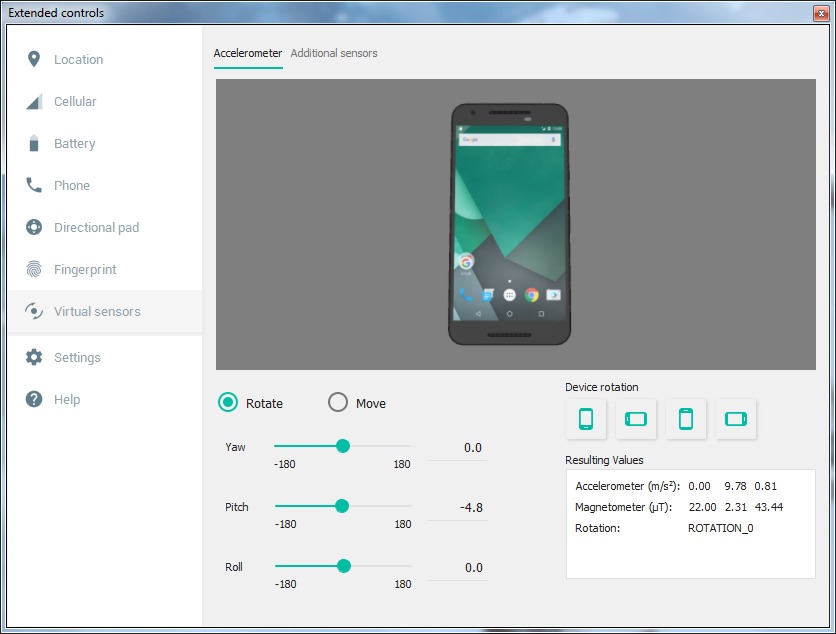Image resolution: width=836 pixels, height=634 pixels.
Task: Open Settings gear in sidebar
Action: (34, 358)
